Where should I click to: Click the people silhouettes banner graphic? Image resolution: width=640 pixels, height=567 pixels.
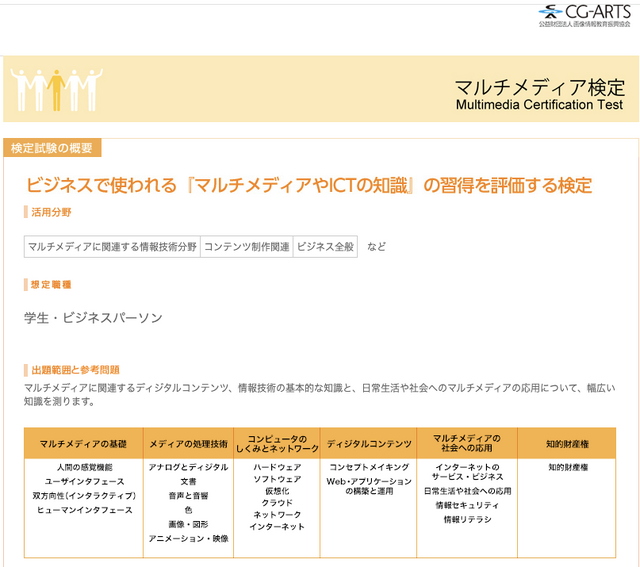coord(56,90)
